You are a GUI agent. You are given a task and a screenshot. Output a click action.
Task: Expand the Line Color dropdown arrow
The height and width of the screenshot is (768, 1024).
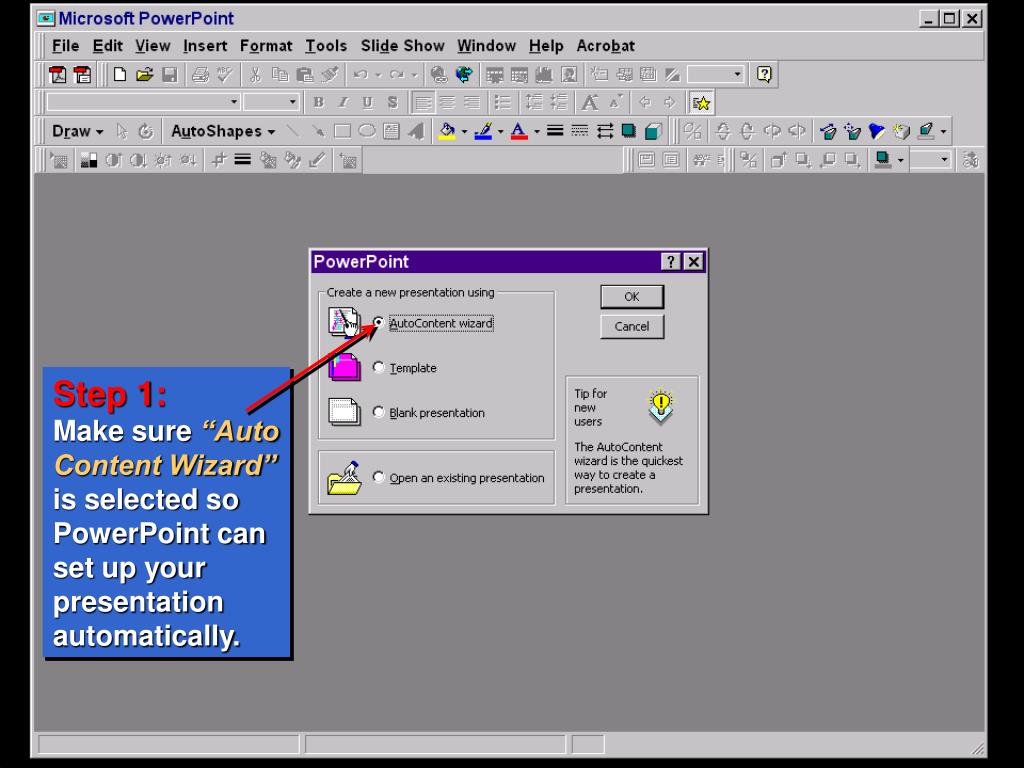point(500,132)
